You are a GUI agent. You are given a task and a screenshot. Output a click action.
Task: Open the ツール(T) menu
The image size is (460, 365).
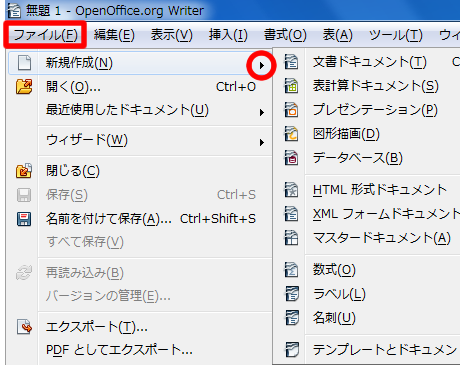(x=396, y=35)
